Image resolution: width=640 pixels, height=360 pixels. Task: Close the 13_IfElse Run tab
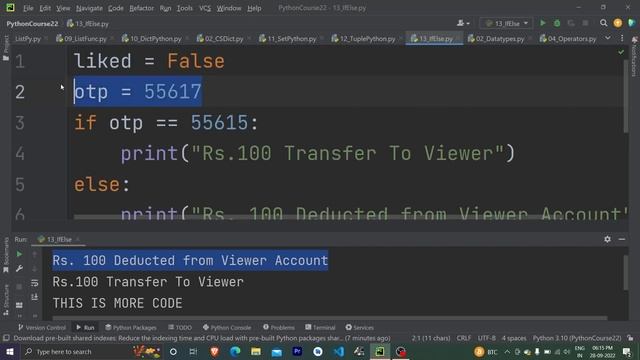tap(78, 239)
